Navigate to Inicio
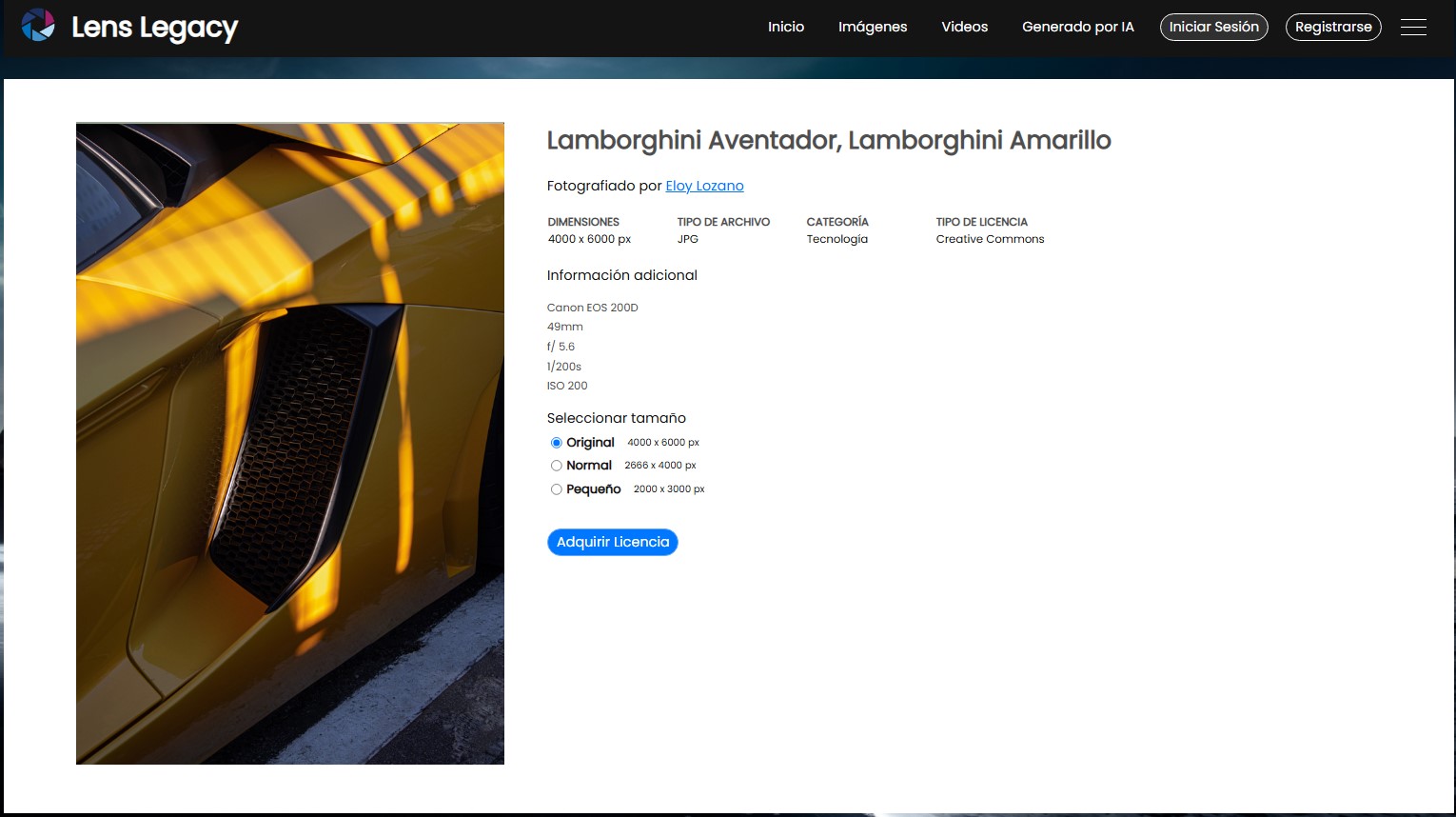This screenshot has width=1456, height=817. pyautogui.click(x=785, y=27)
